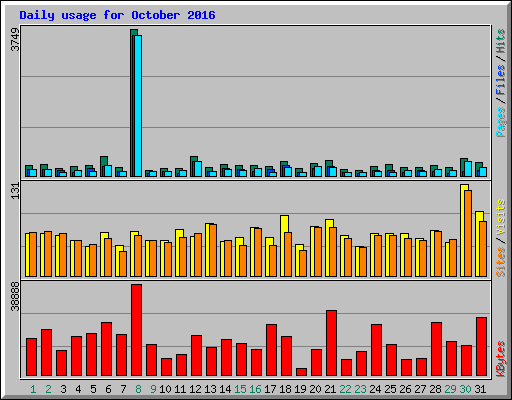
Task: Click the Sites legend label
Action: click(500, 262)
